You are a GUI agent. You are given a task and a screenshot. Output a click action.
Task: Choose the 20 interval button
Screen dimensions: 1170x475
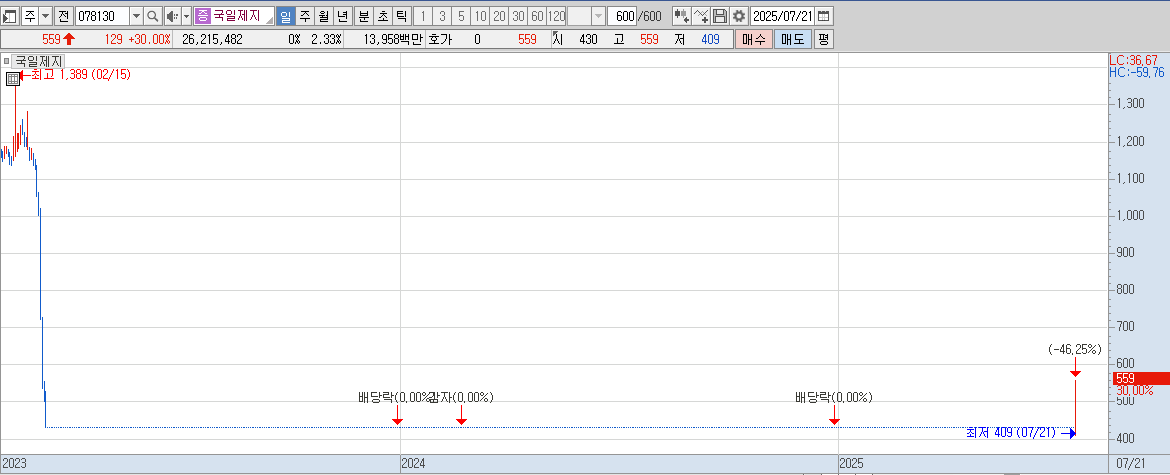pos(499,16)
